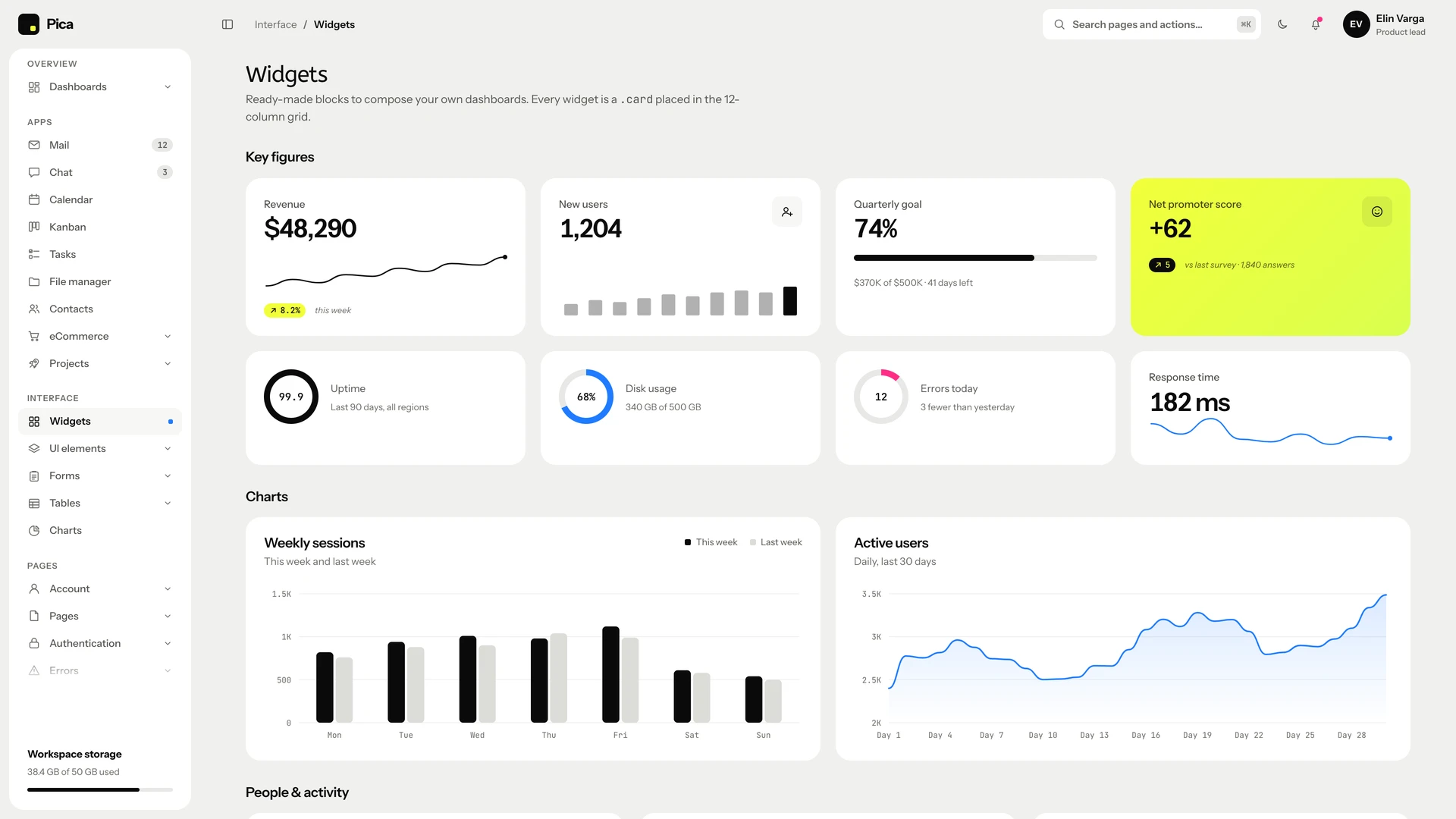Open Elin Varga profile avatar
This screenshot has width=1456, height=819.
[1356, 24]
